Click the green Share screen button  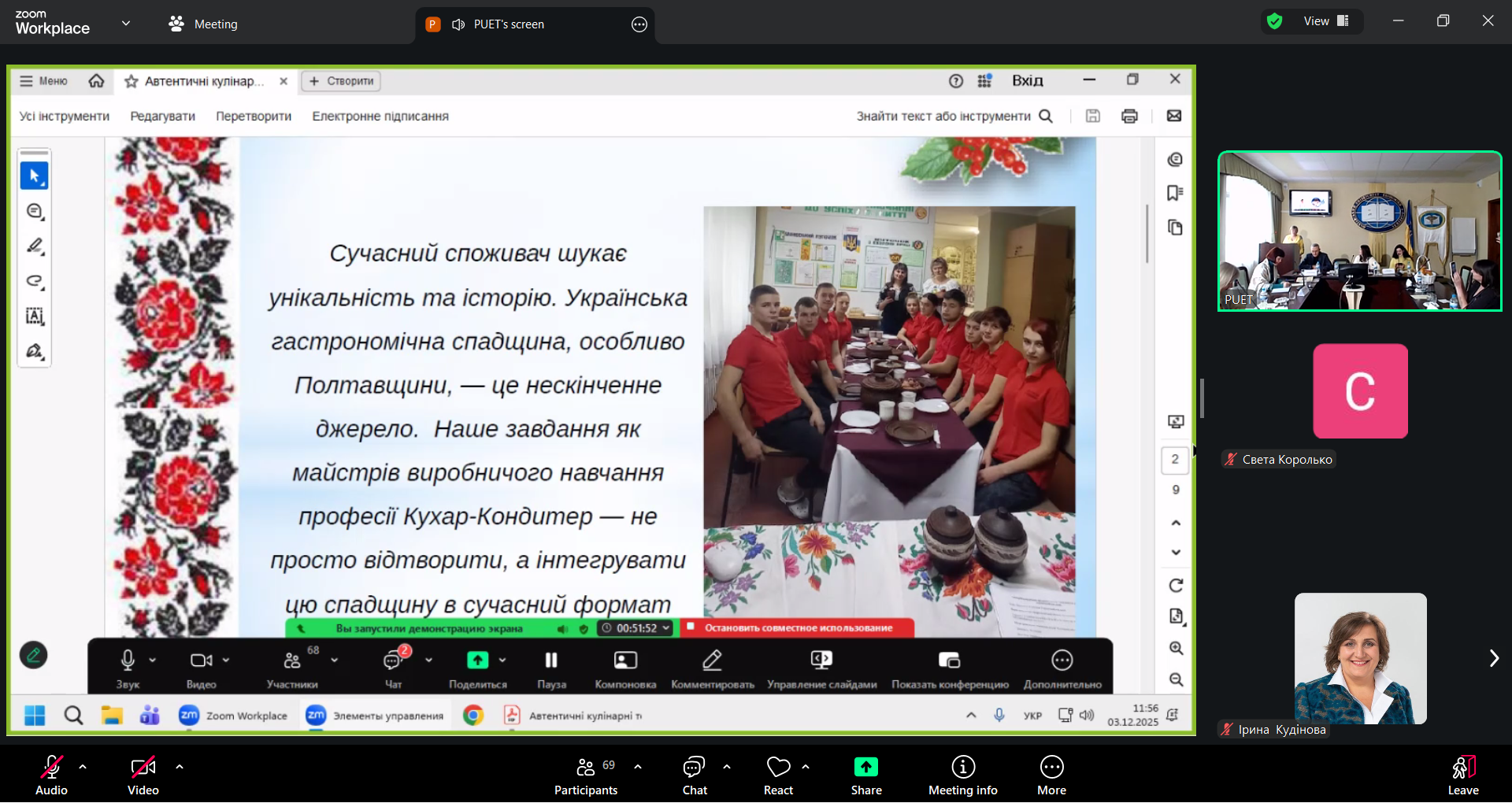click(x=865, y=775)
